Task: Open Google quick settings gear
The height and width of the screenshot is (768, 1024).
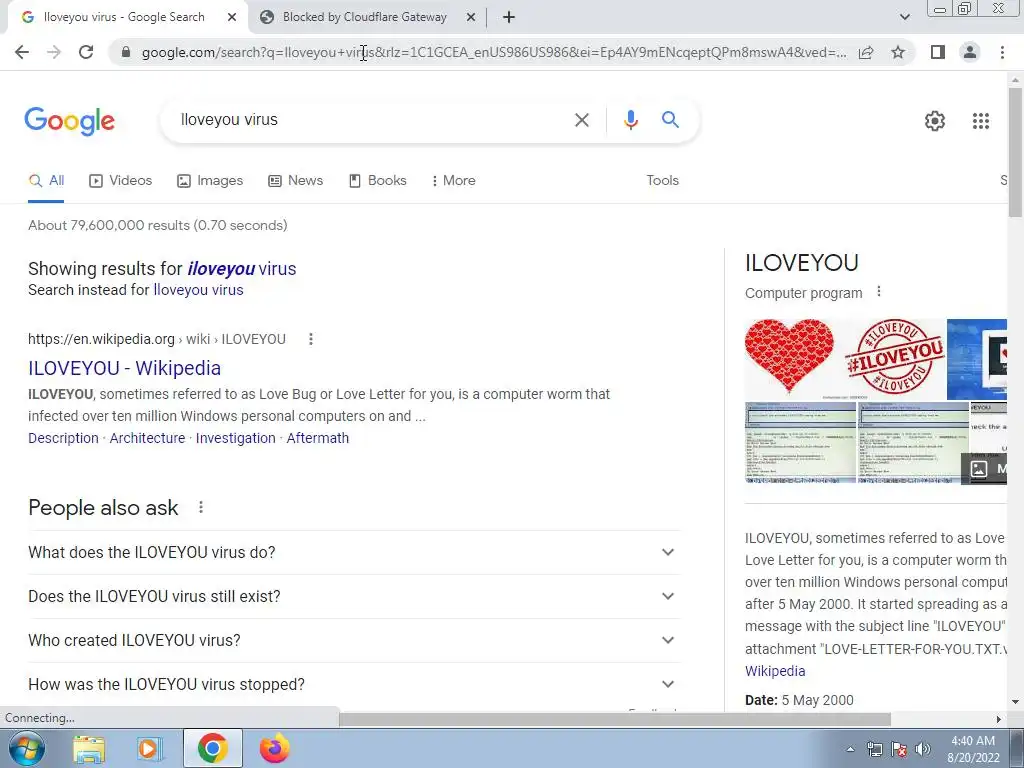Action: (935, 121)
